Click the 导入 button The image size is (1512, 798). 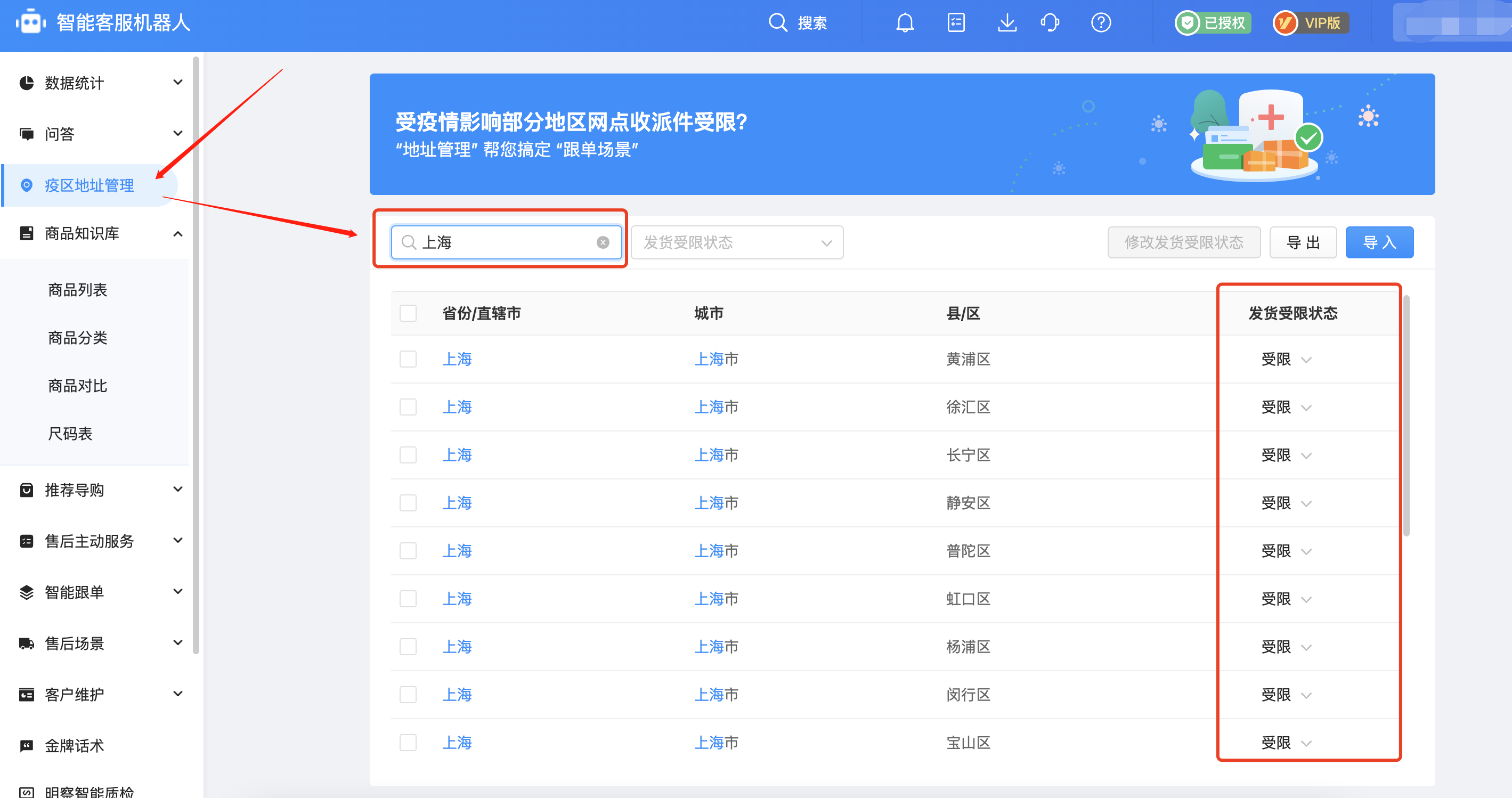1379,242
